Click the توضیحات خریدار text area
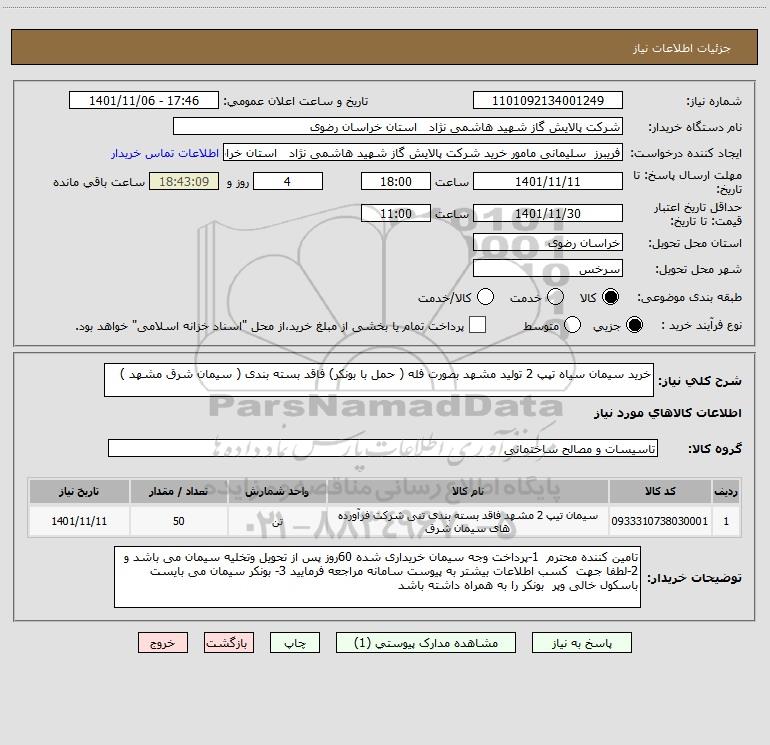Image resolution: width=770 pixels, height=745 pixels. click(377, 577)
